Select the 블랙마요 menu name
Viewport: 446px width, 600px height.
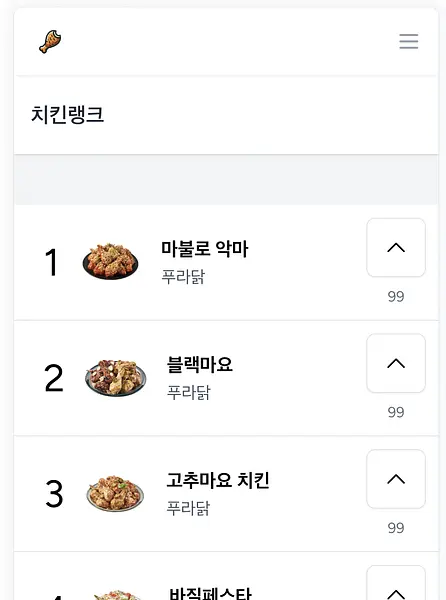coord(199,364)
